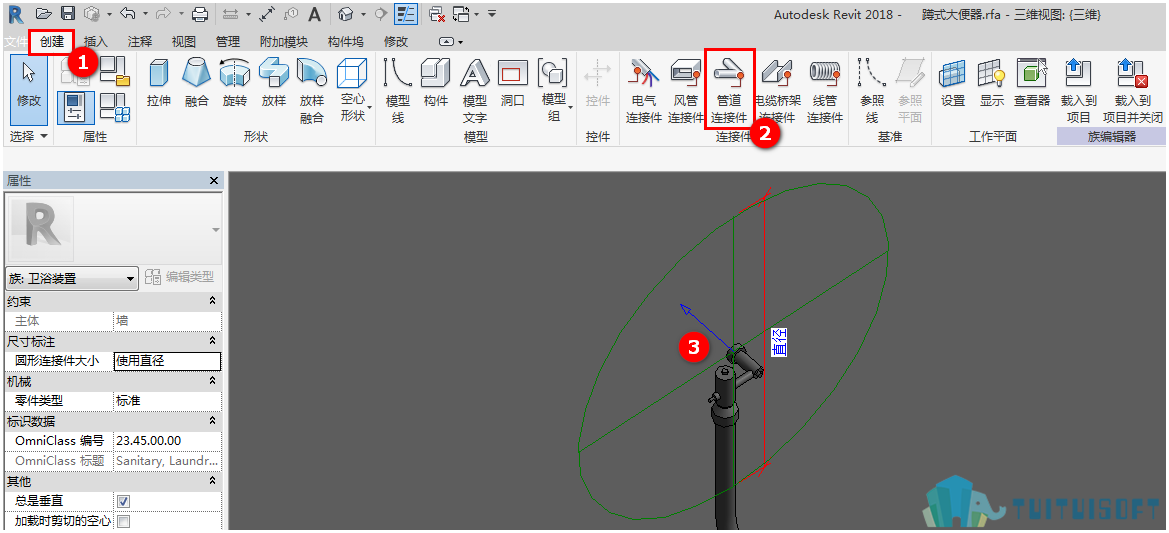The image size is (1169, 533).
Task: Click 载入到项目 (Load into Project)
Action: [1078, 89]
